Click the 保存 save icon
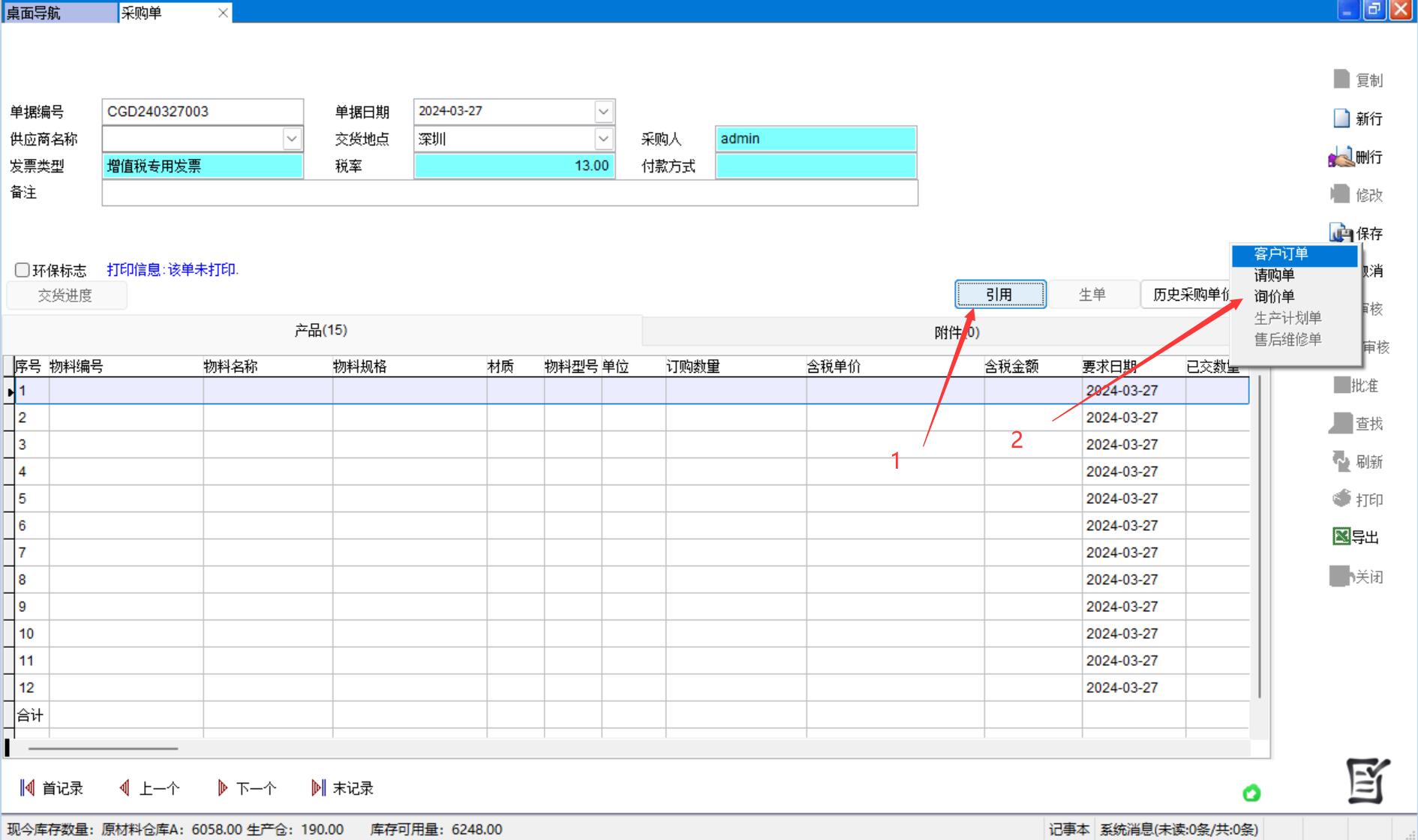This screenshot has width=1418, height=840. (1340, 233)
